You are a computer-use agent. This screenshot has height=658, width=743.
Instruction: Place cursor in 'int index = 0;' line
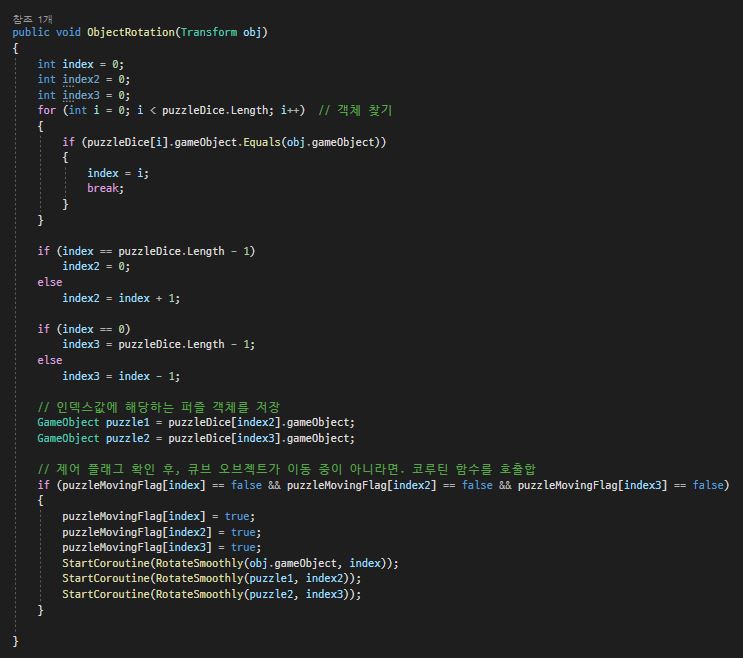[81, 64]
